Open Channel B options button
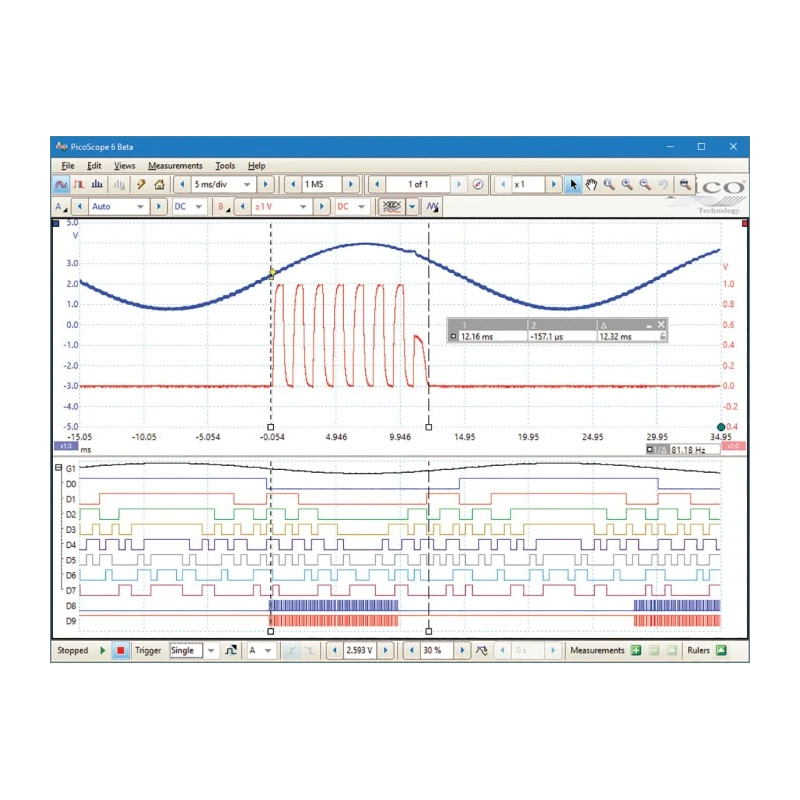This screenshot has height=800, width=800. [223, 207]
